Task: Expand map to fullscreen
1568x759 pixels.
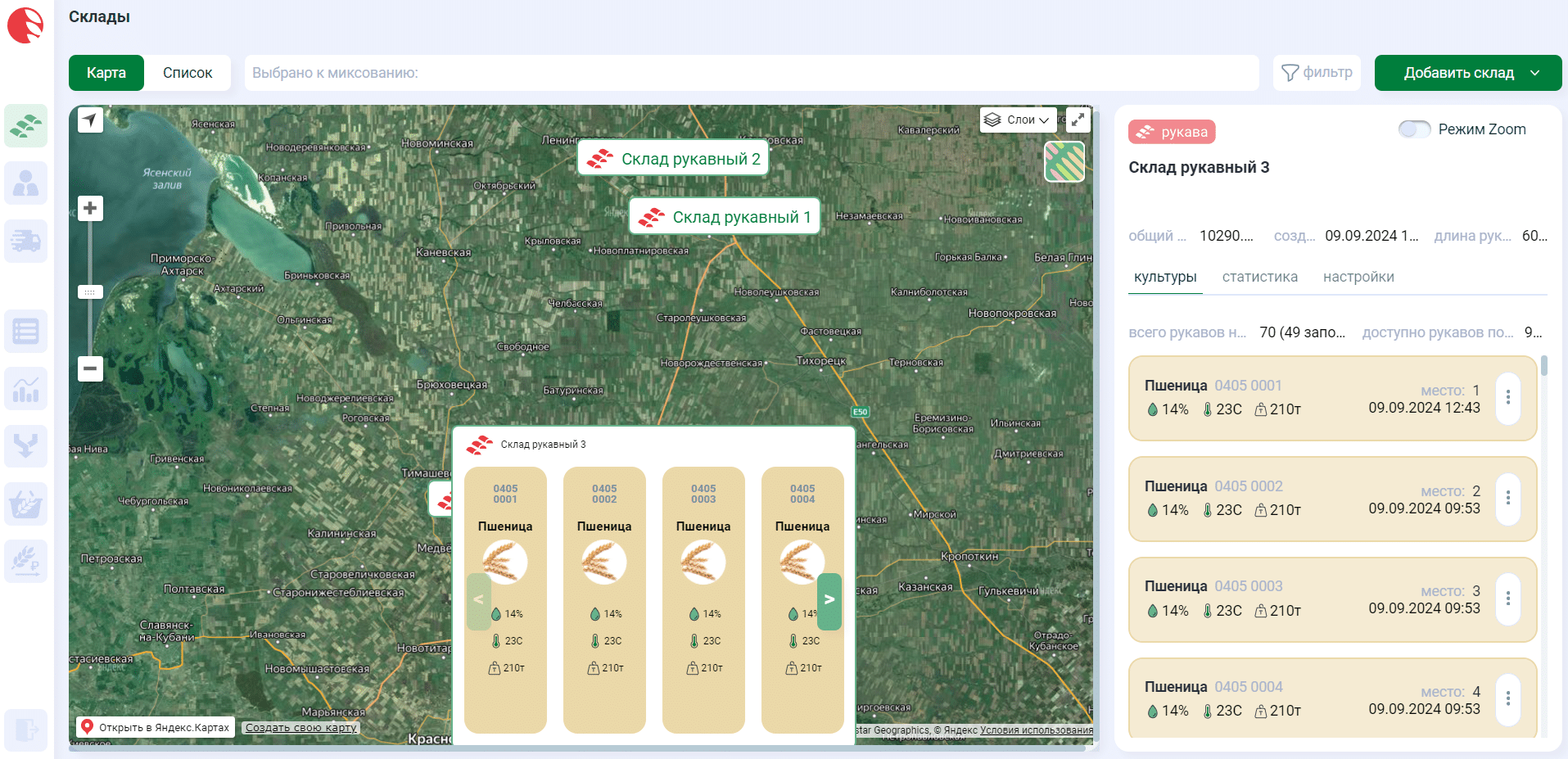Action: pyautogui.click(x=1078, y=120)
